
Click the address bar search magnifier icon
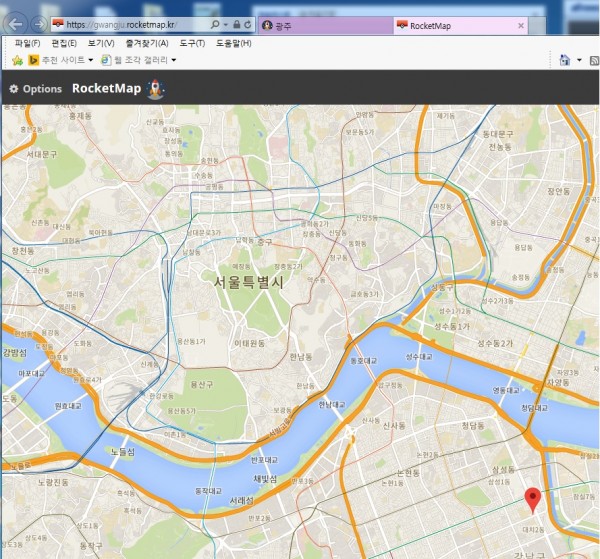point(216,23)
